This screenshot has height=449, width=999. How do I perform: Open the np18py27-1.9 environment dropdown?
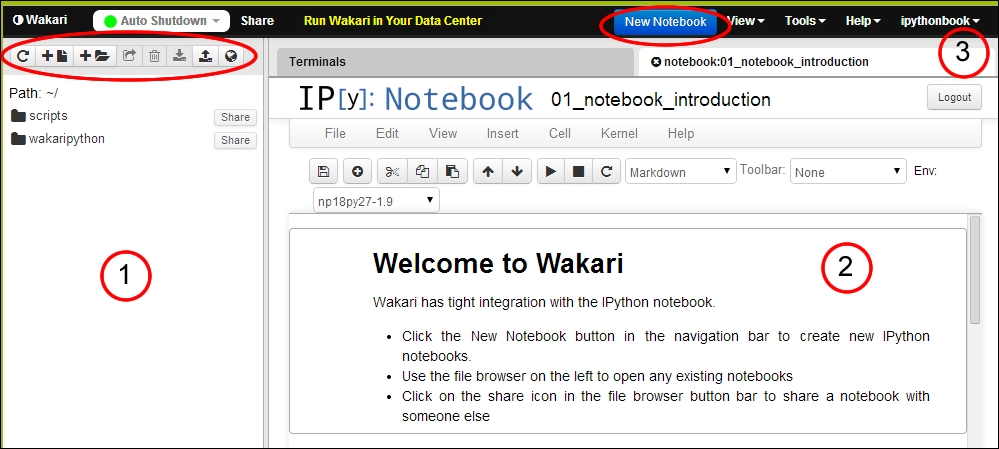point(376,201)
